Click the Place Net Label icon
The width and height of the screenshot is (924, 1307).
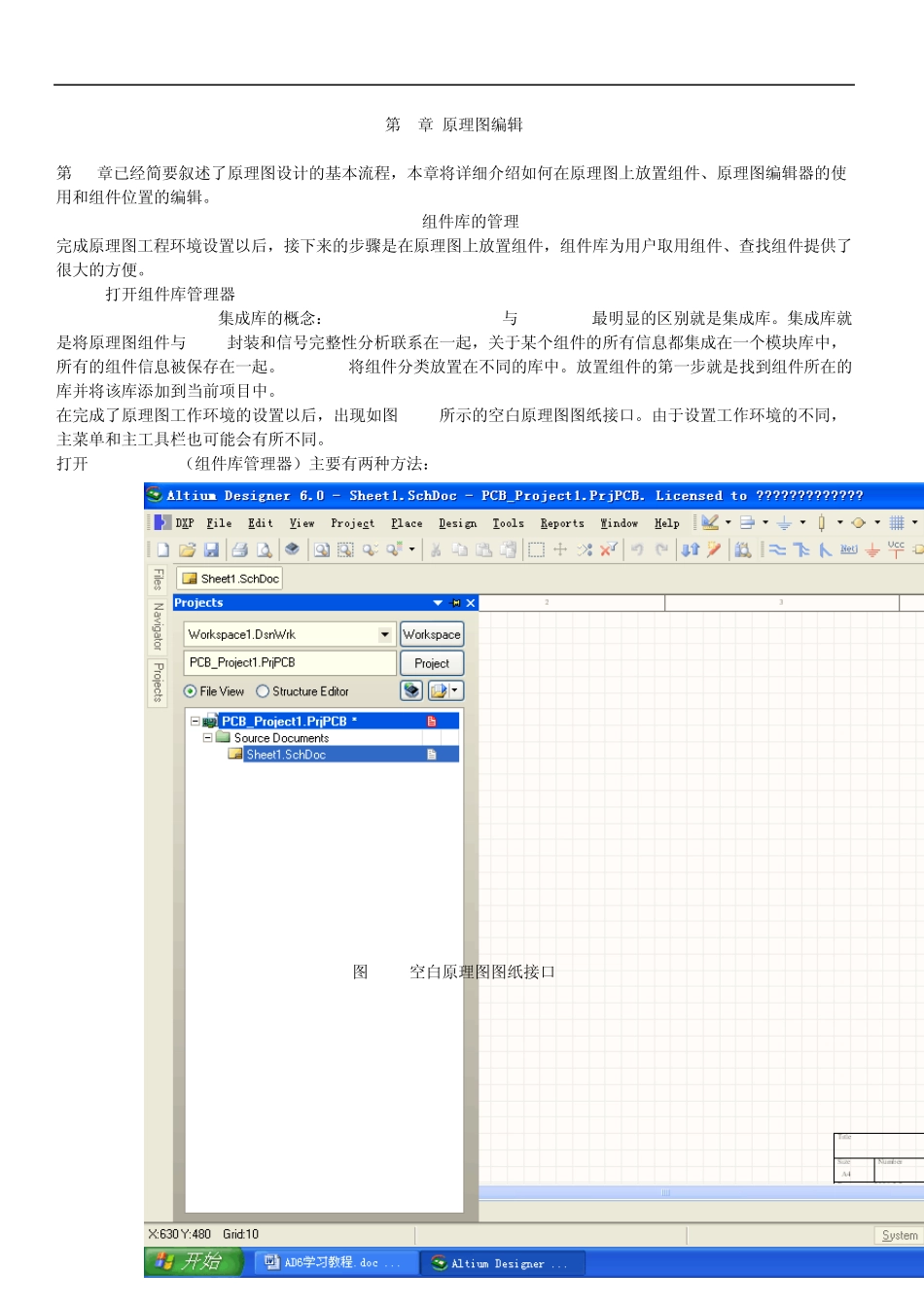click(x=849, y=549)
